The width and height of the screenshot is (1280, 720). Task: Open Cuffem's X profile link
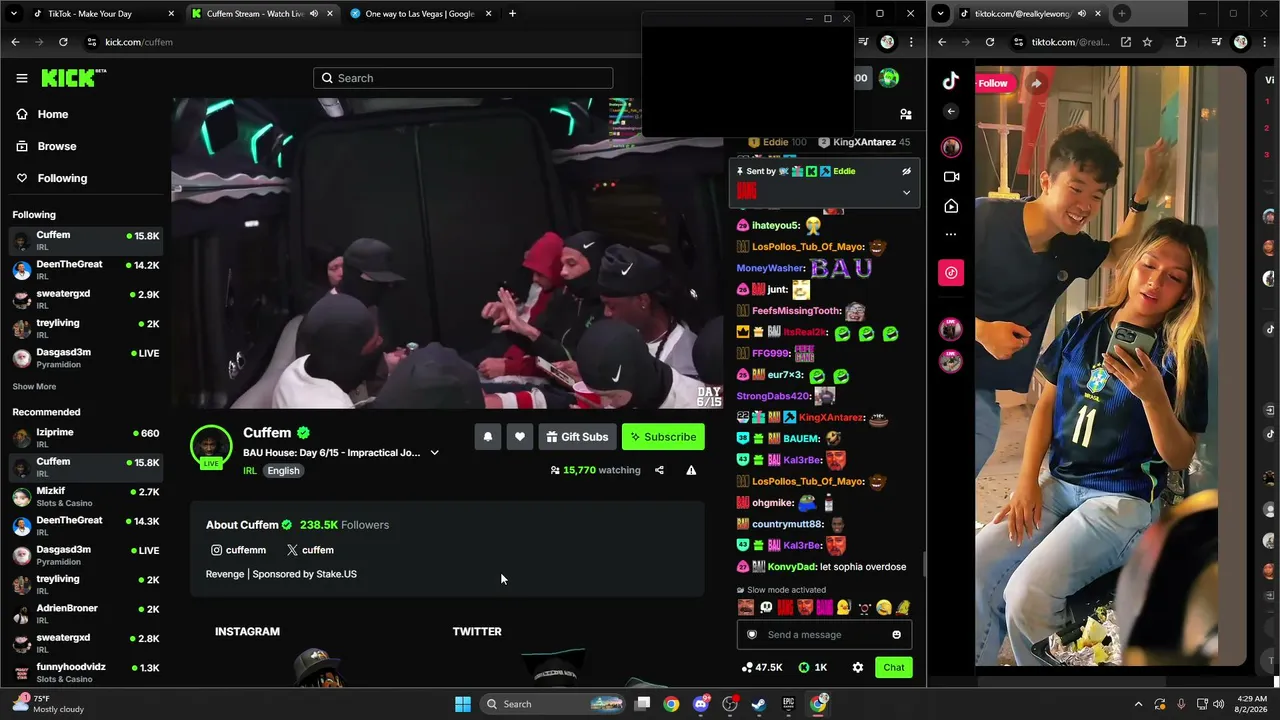pos(310,550)
